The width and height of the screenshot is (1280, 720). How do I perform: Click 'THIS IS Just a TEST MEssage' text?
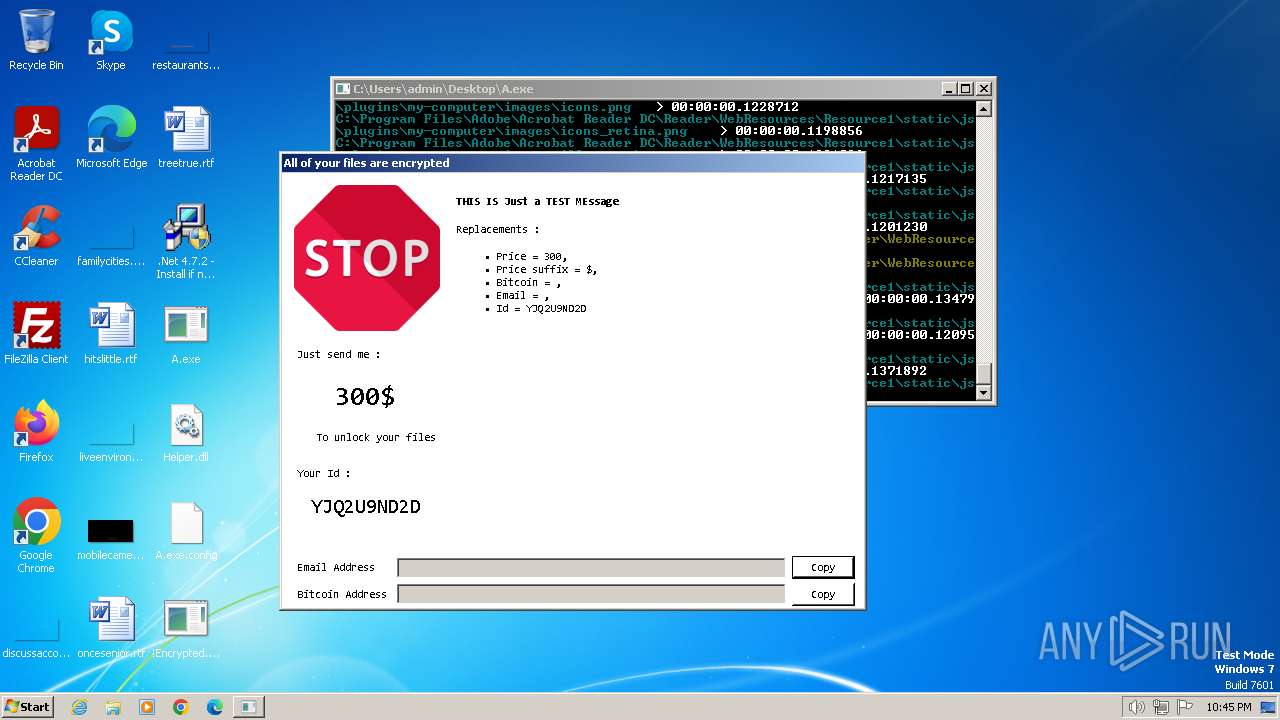537,201
